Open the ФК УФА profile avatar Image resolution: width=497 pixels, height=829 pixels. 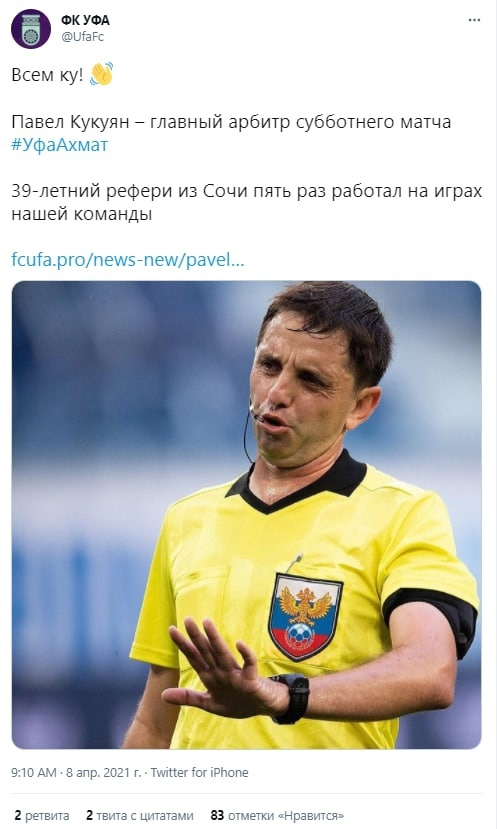[x=31, y=29]
